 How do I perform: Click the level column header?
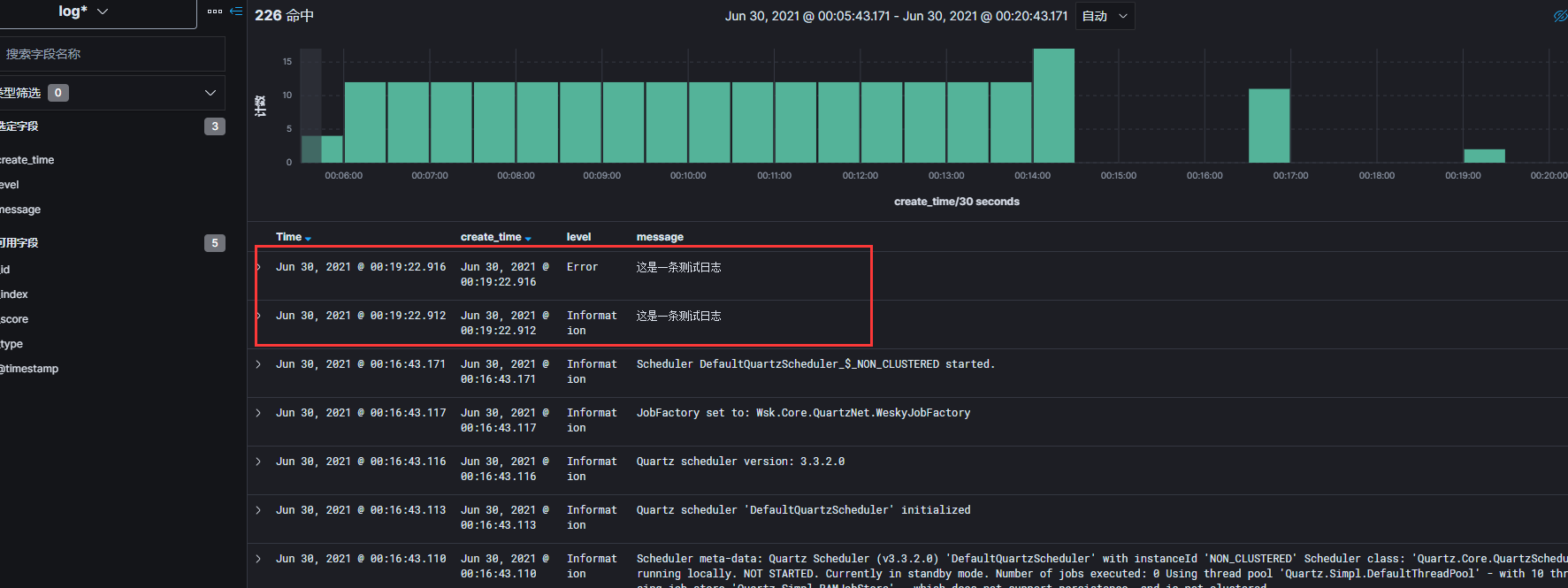point(578,237)
